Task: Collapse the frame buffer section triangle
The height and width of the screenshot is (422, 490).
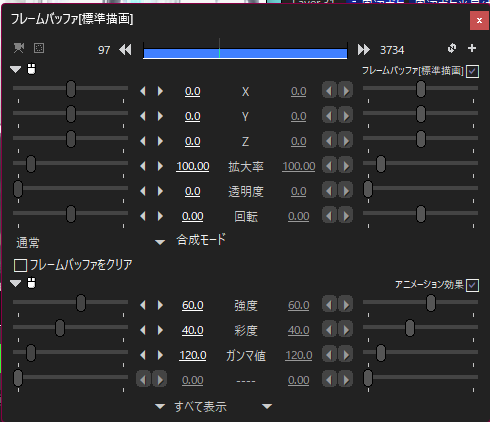Action: (x=15, y=69)
